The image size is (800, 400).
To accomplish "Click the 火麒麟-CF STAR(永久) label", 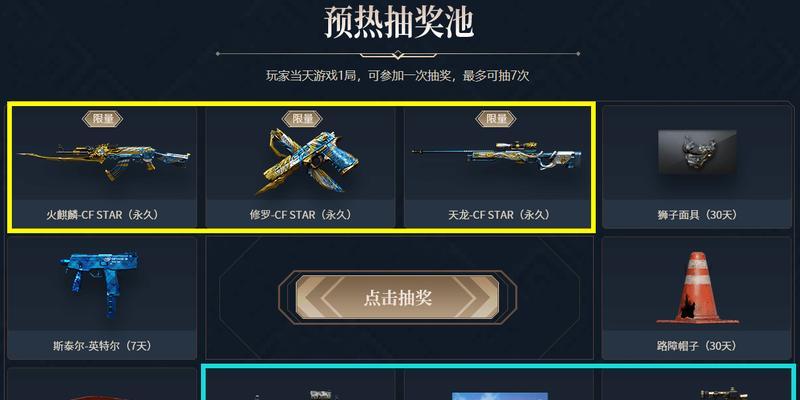I will pos(103,215).
